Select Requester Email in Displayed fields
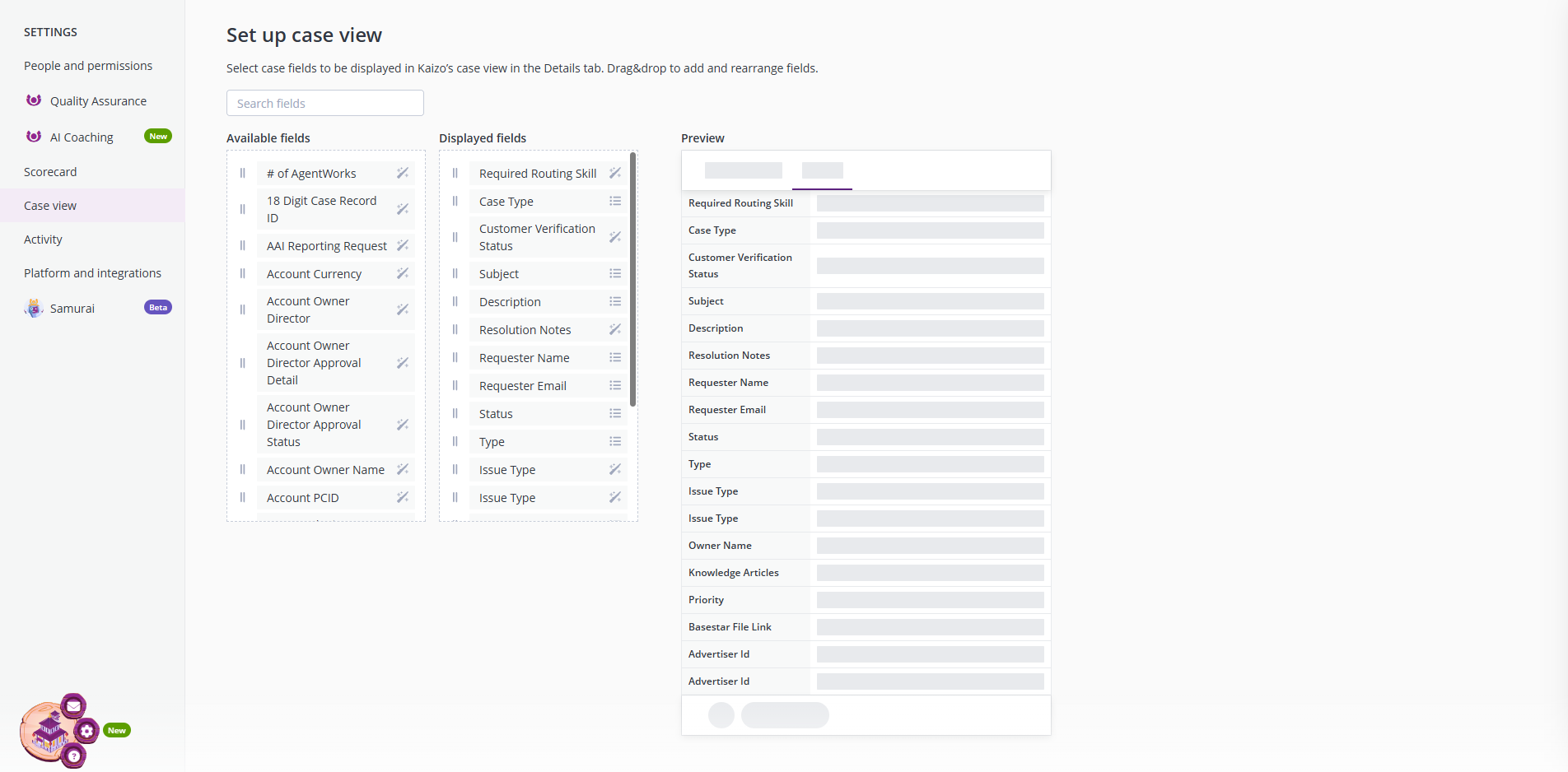 [x=548, y=385]
